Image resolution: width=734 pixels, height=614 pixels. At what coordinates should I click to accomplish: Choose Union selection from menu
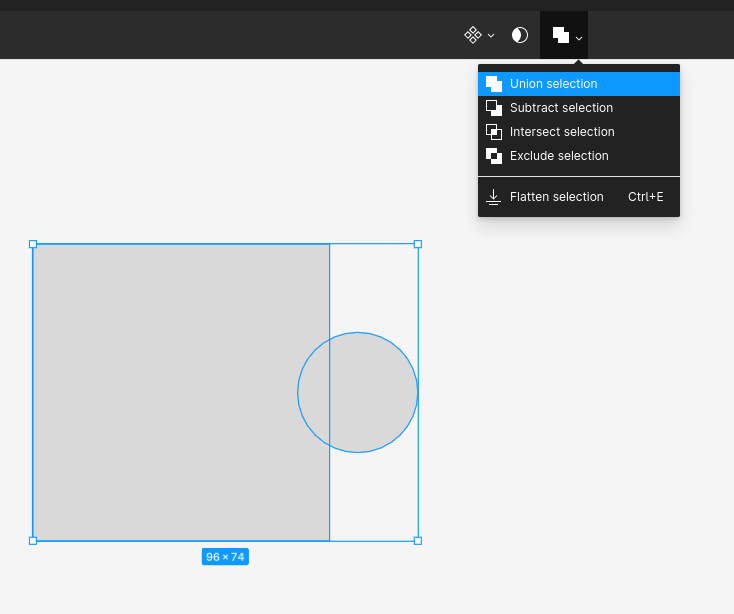[x=579, y=84]
